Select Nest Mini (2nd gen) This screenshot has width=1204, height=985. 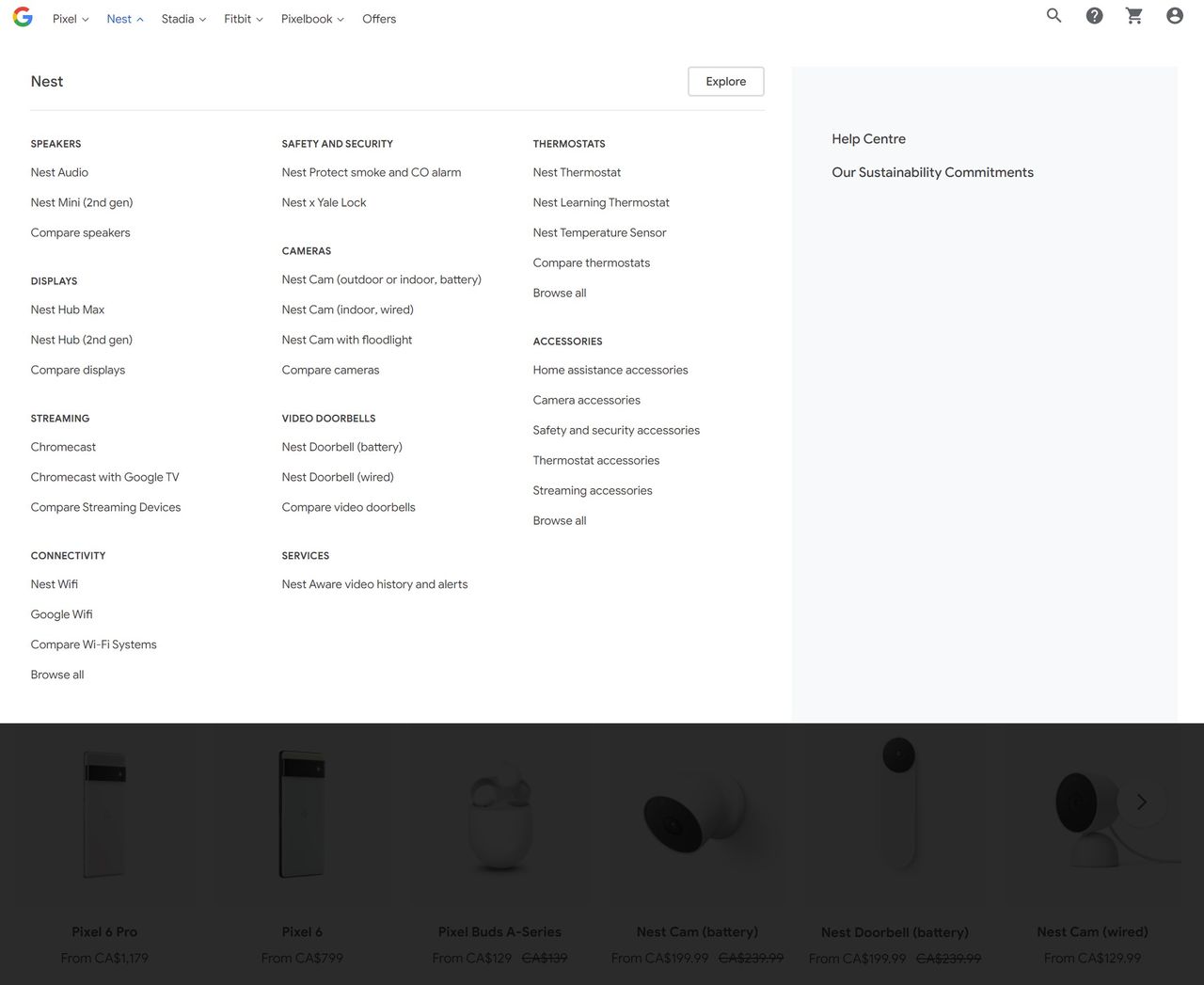82,202
